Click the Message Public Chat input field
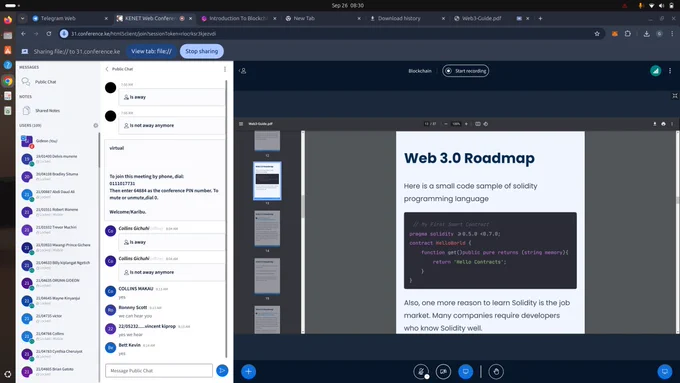 click(159, 371)
